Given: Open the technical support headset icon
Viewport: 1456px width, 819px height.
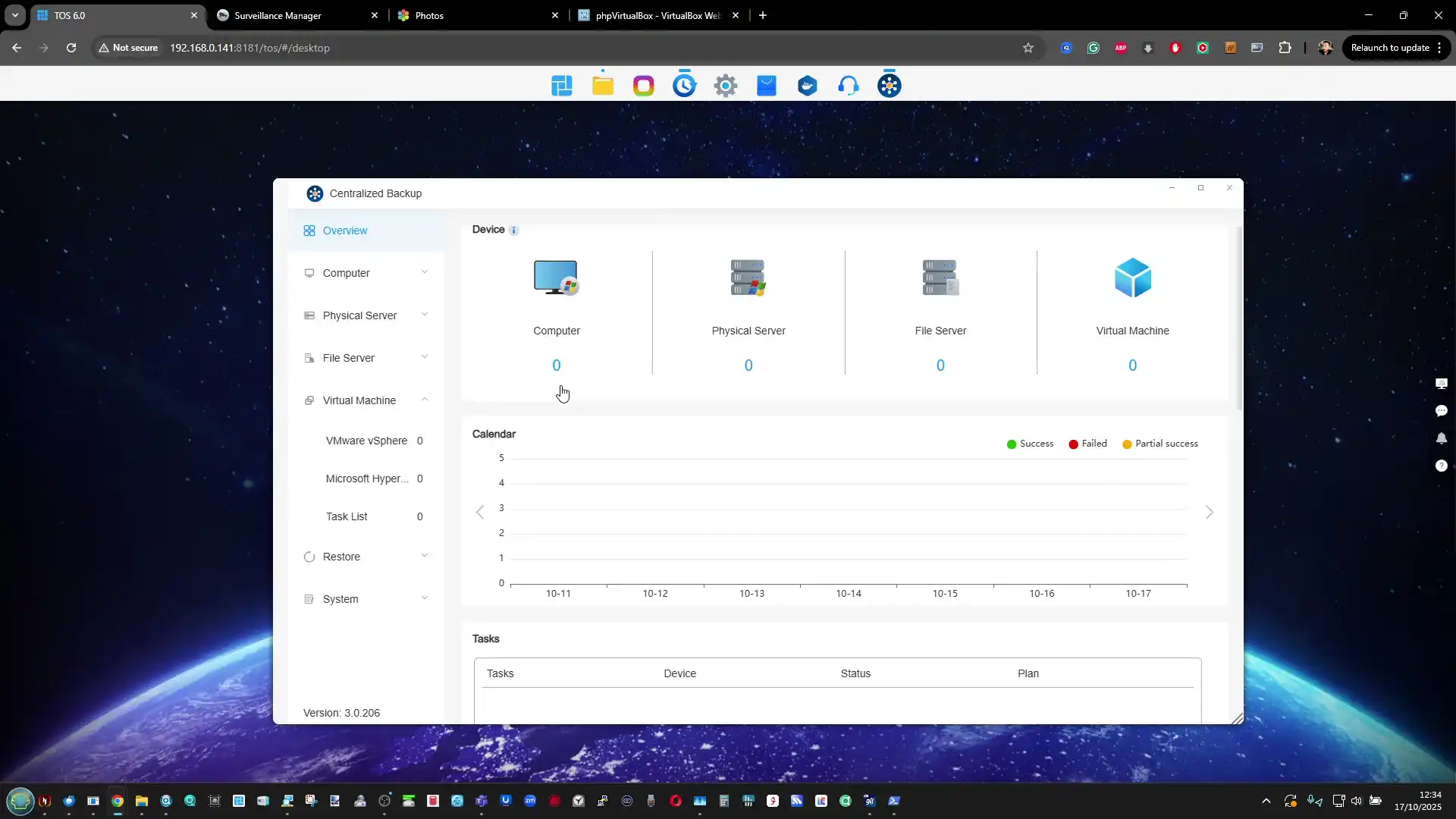Looking at the screenshot, I should [x=849, y=85].
